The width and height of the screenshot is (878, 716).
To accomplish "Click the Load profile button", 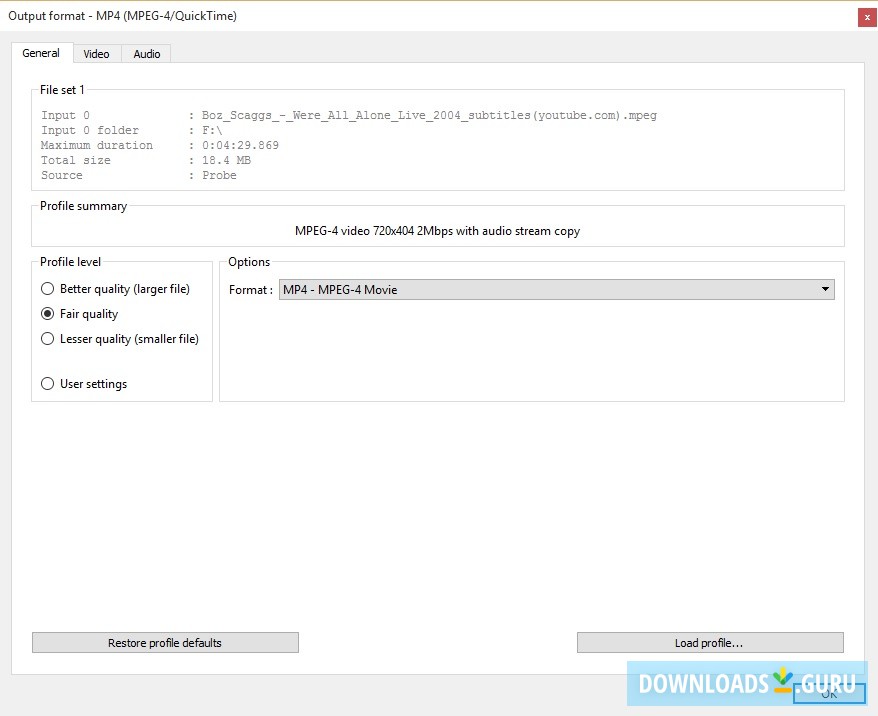I will click(710, 642).
